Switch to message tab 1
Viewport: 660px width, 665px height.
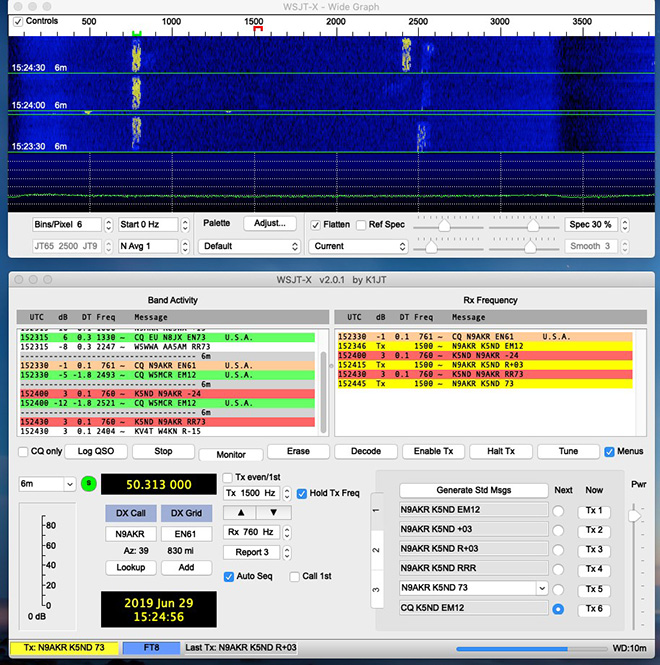pos(377,511)
